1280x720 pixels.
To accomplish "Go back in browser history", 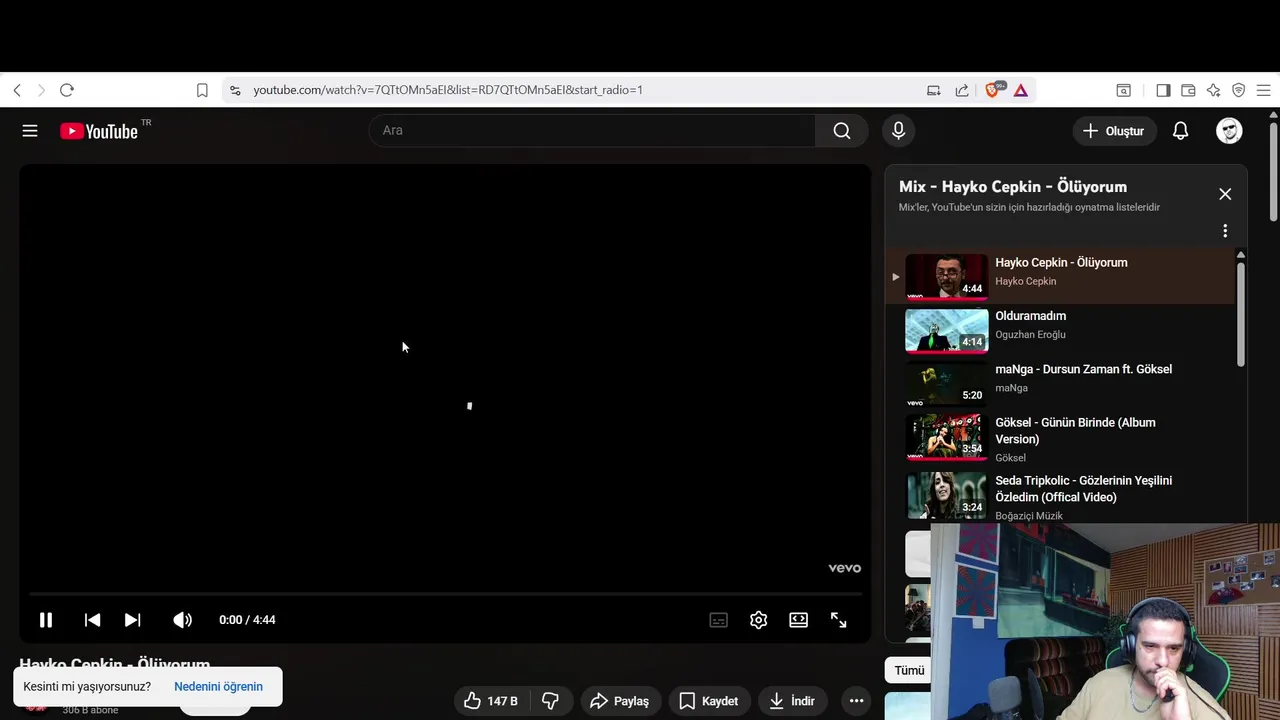I will click(17, 90).
